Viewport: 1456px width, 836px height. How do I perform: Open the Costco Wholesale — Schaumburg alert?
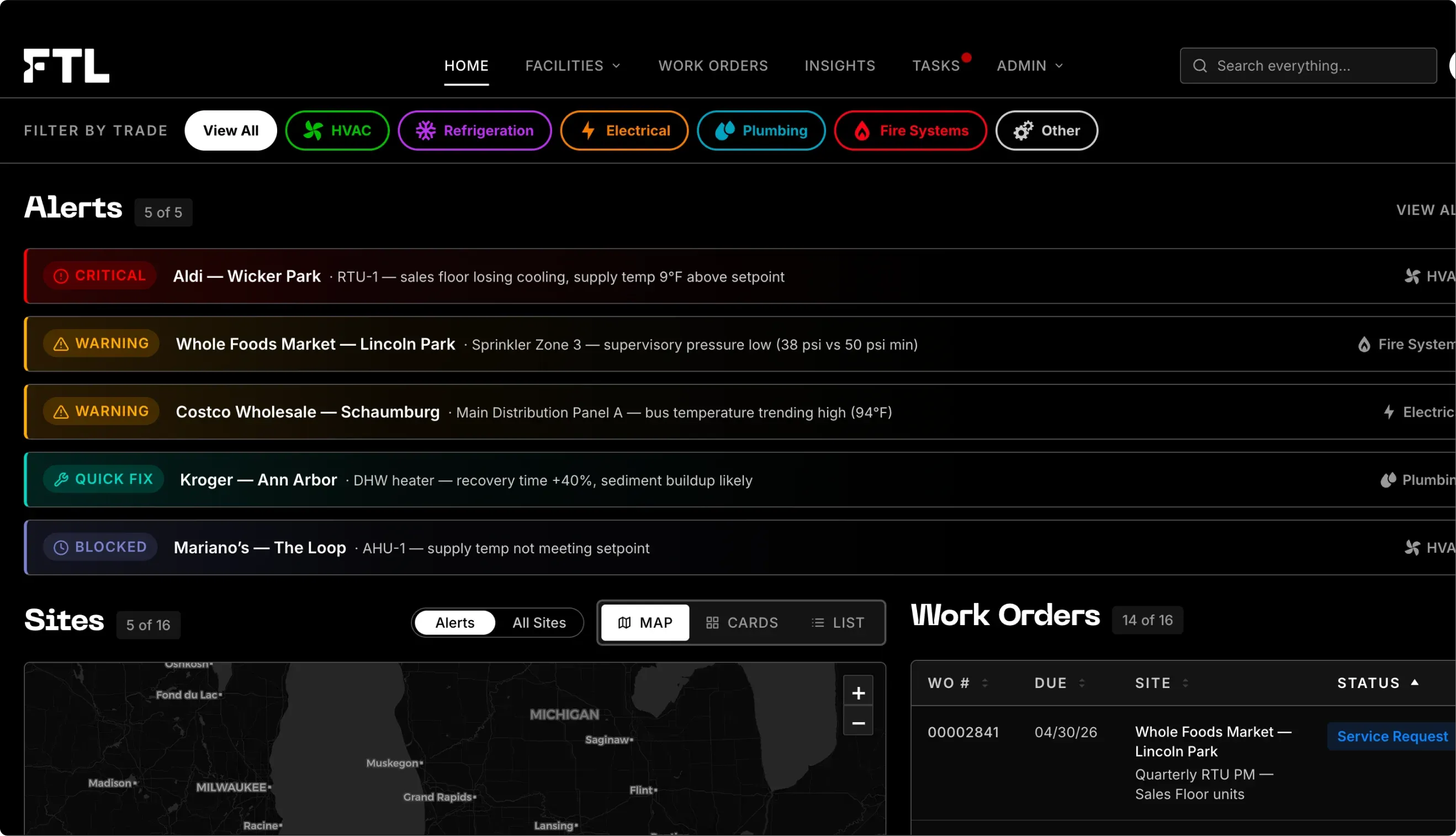(739, 412)
